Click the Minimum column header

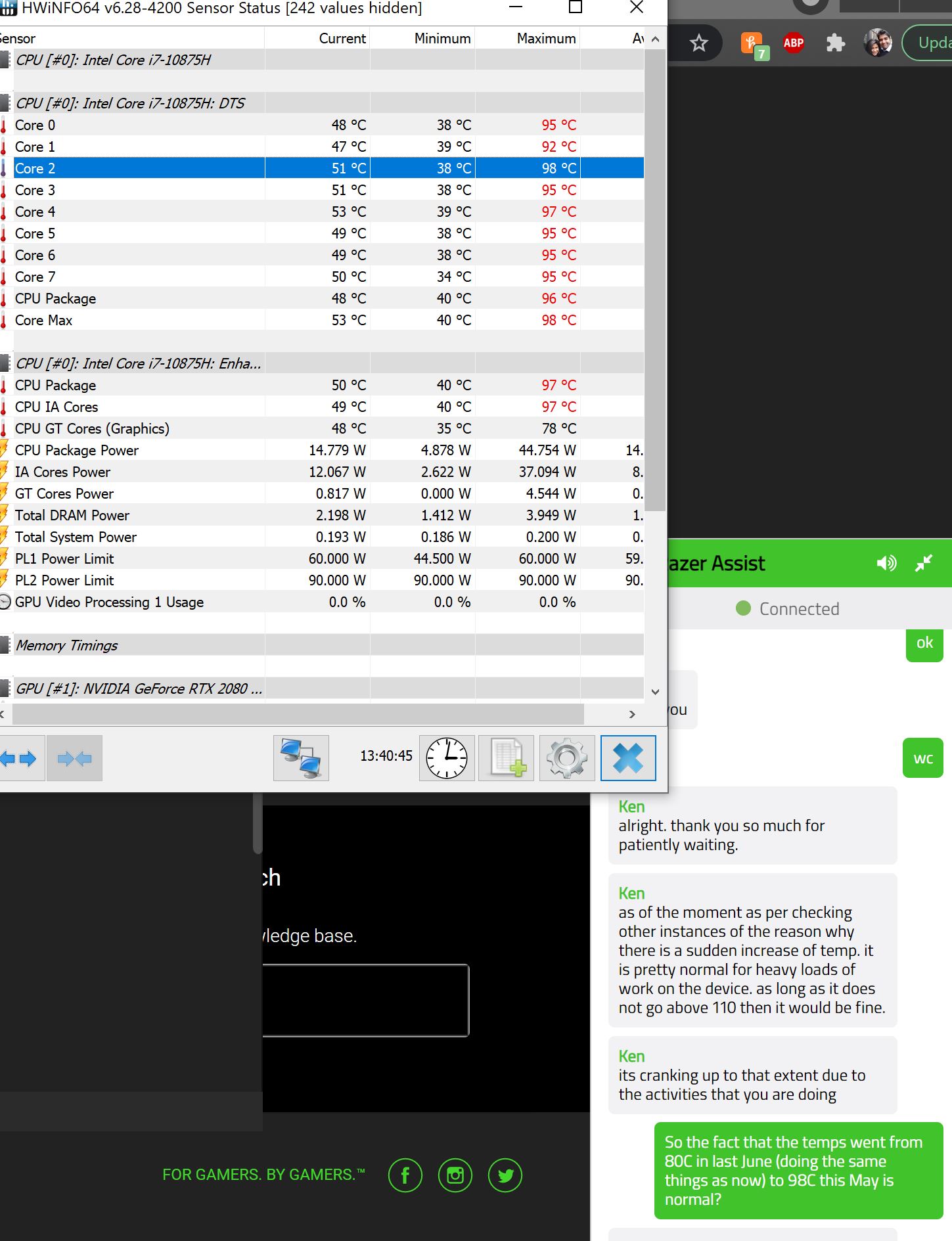[422, 38]
